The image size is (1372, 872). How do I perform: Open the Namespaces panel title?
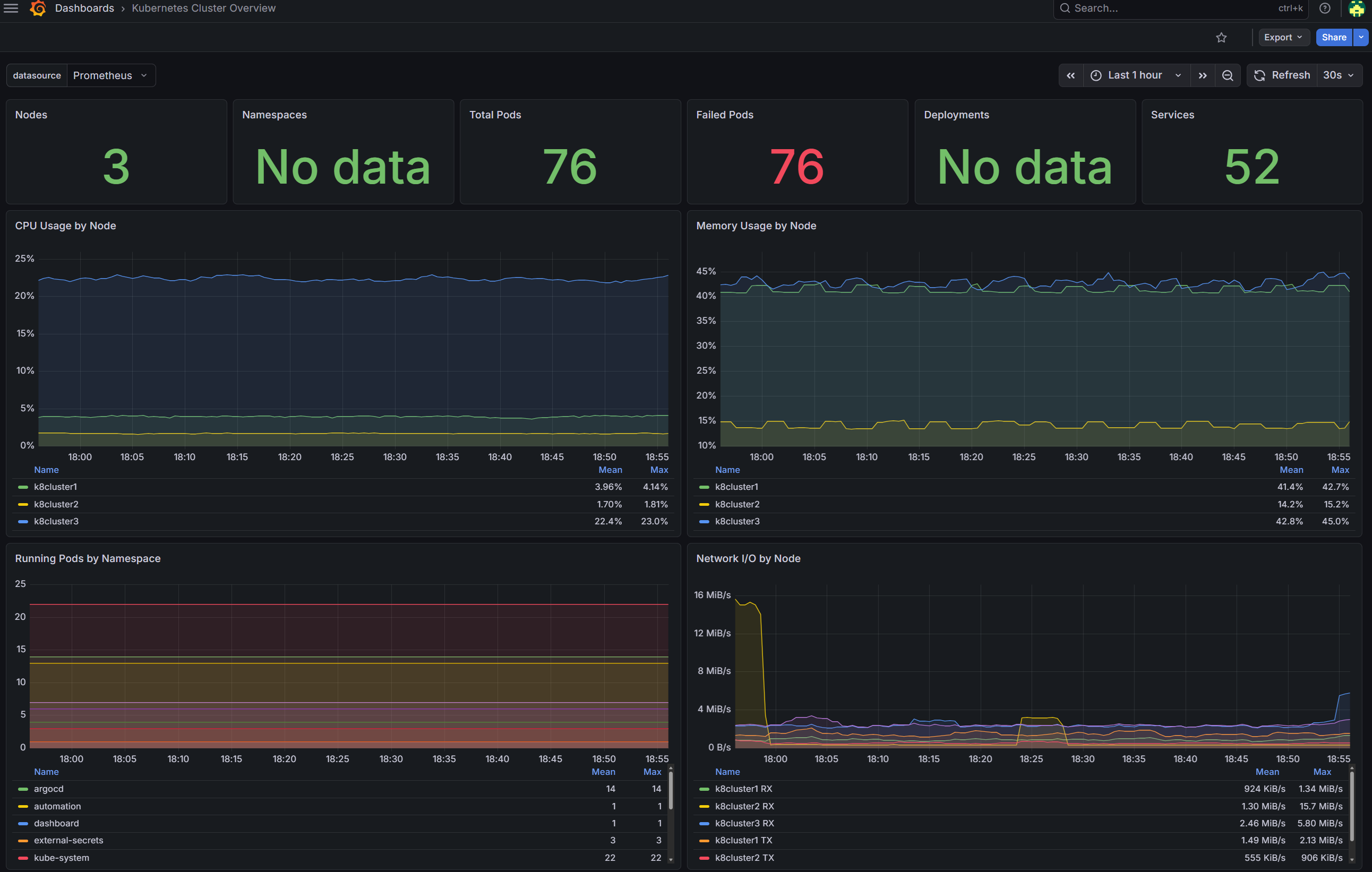click(x=274, y=115)
